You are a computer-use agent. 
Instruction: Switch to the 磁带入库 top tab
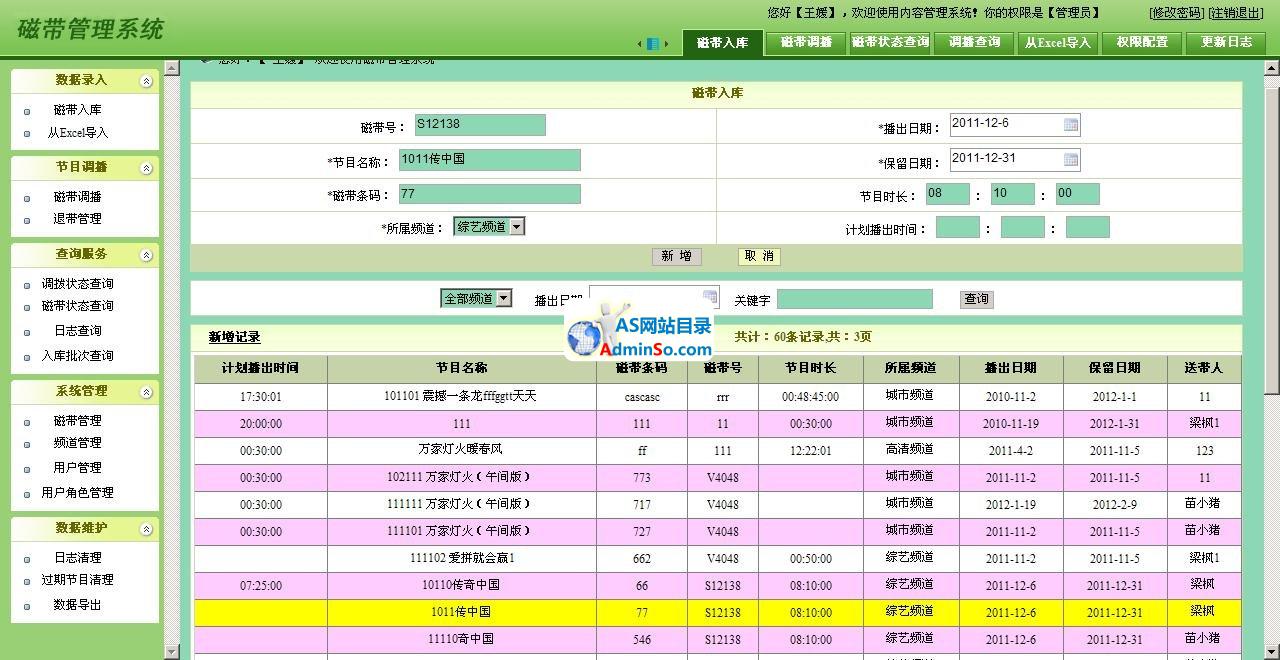722,43
